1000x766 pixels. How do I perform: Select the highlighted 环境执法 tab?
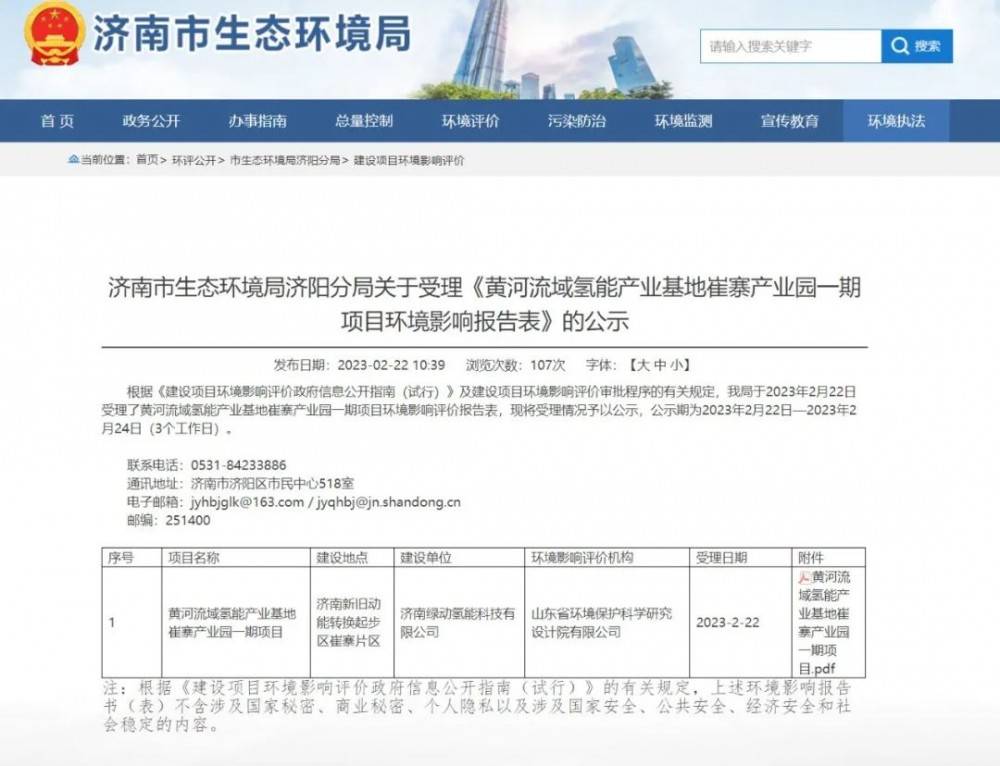896,121
